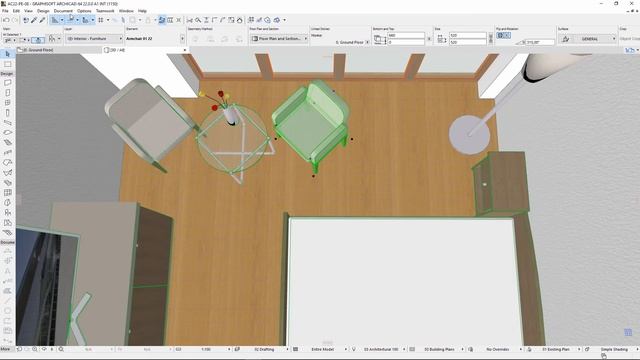Toggle the grid snap button
The height and width of the screenshot is (360, 640).
click(x=101, y=20)
